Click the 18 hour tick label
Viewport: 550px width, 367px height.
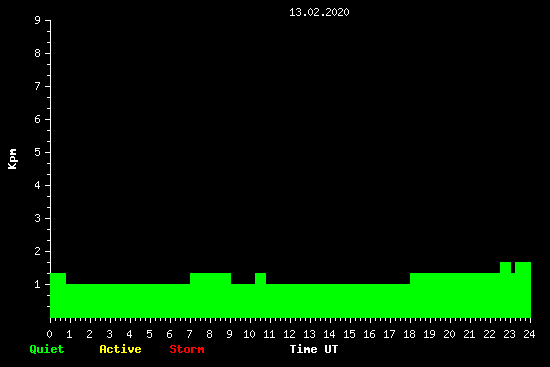pyautogui.click(x=409, y=334)
